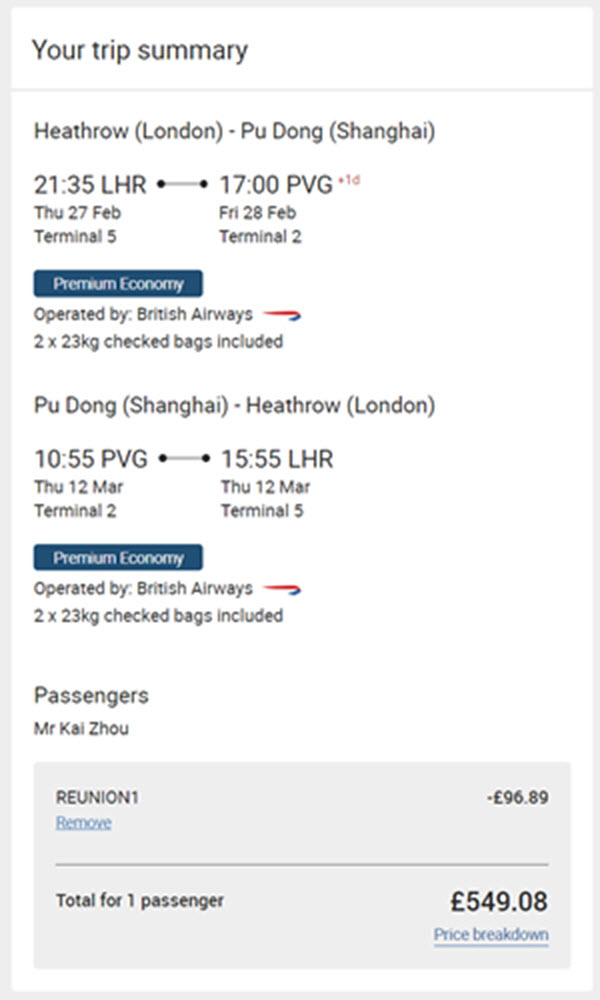Click the 15:55 LHR arrival time
Viewport: 600px width, 1000px height.
(x=277, y=459)
